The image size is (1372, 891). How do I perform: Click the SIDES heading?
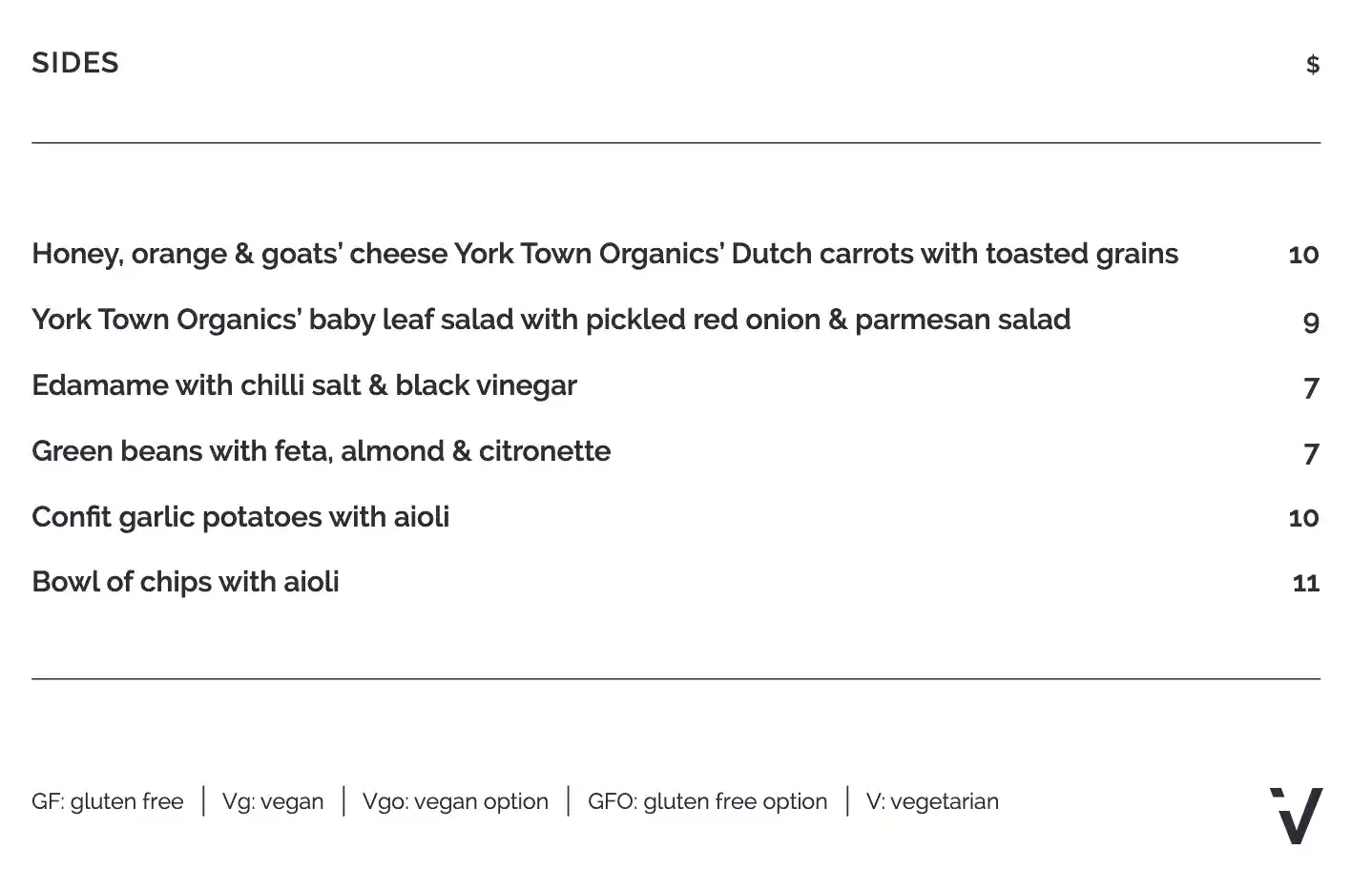click(x=75, y=63)
